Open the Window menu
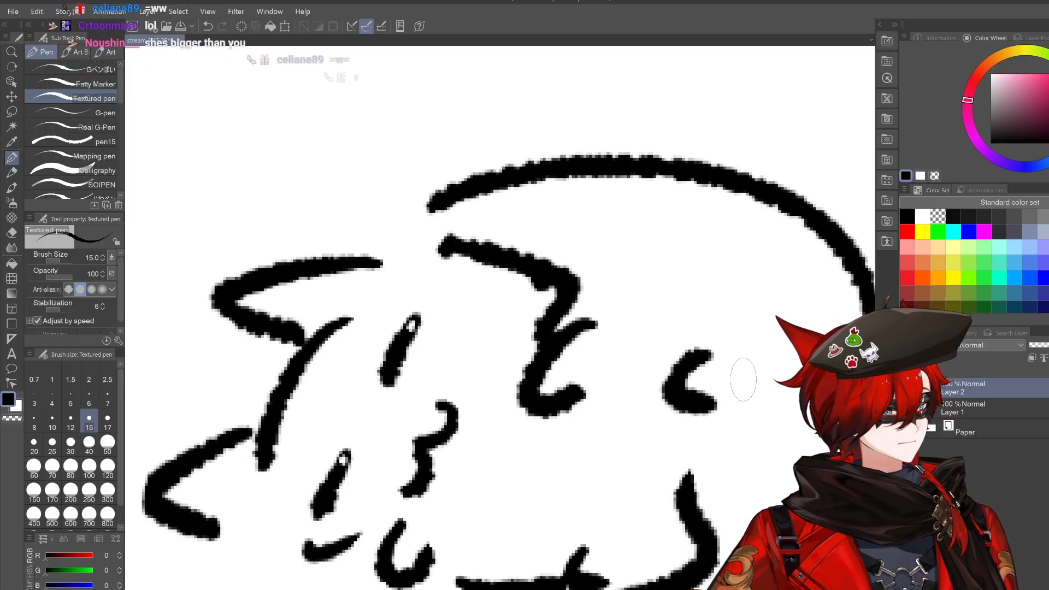This screenshot has height=590, width=1049. (x=270, y=11)
